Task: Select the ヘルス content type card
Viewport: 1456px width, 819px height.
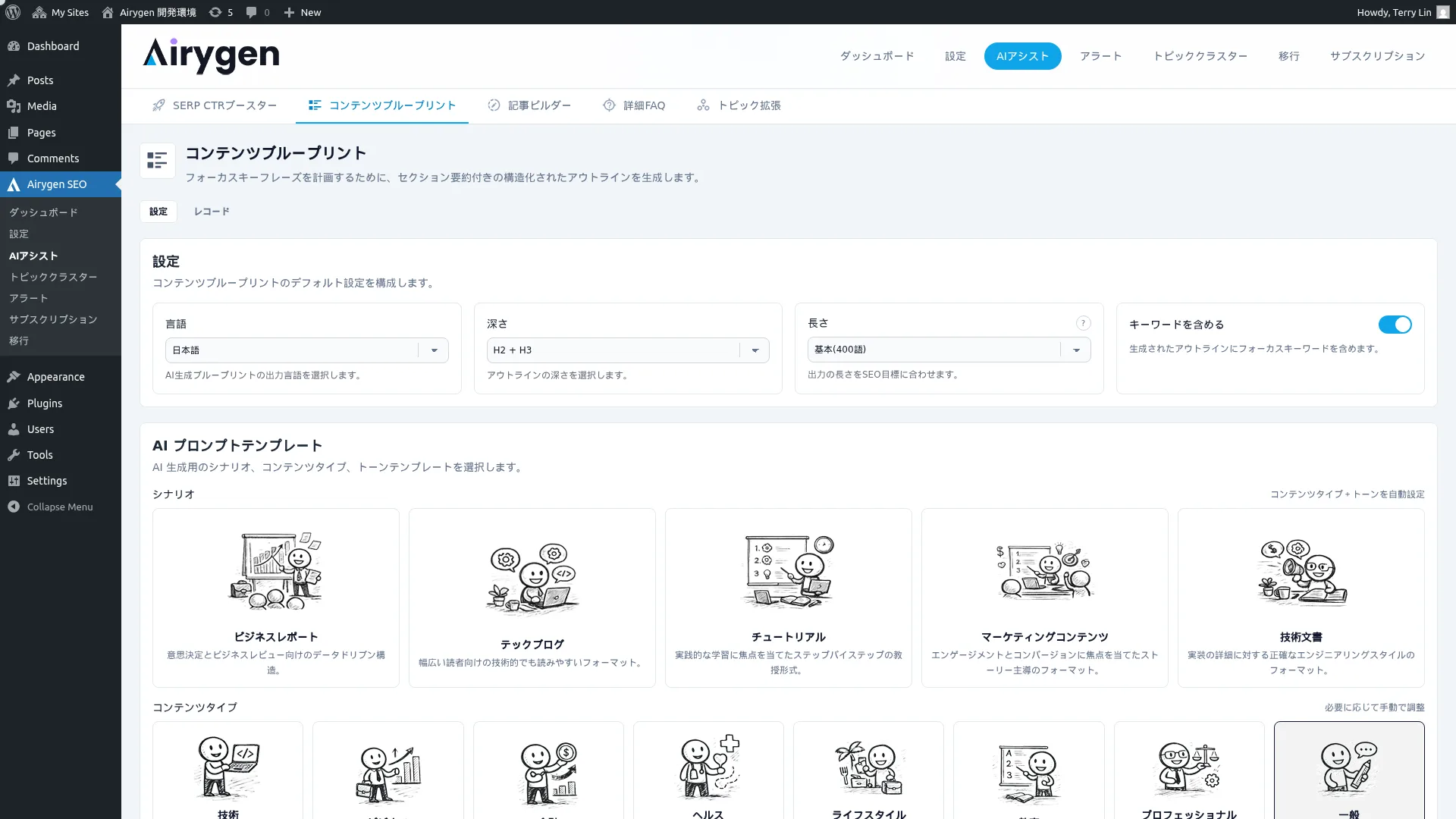Action: click(708, 770)
